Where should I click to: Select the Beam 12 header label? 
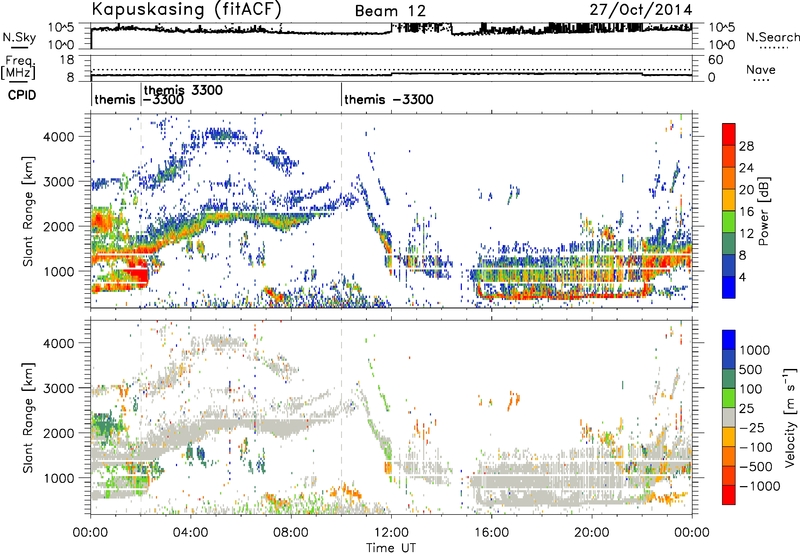pyautogui.click(x=390, y=11)
